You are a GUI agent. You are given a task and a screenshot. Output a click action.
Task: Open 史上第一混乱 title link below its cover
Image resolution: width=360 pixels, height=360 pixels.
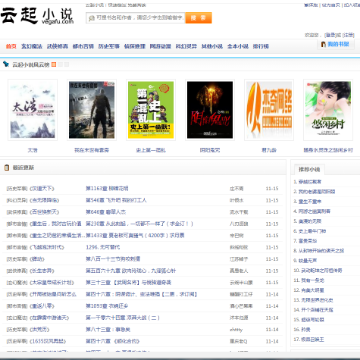pos(151,150)
